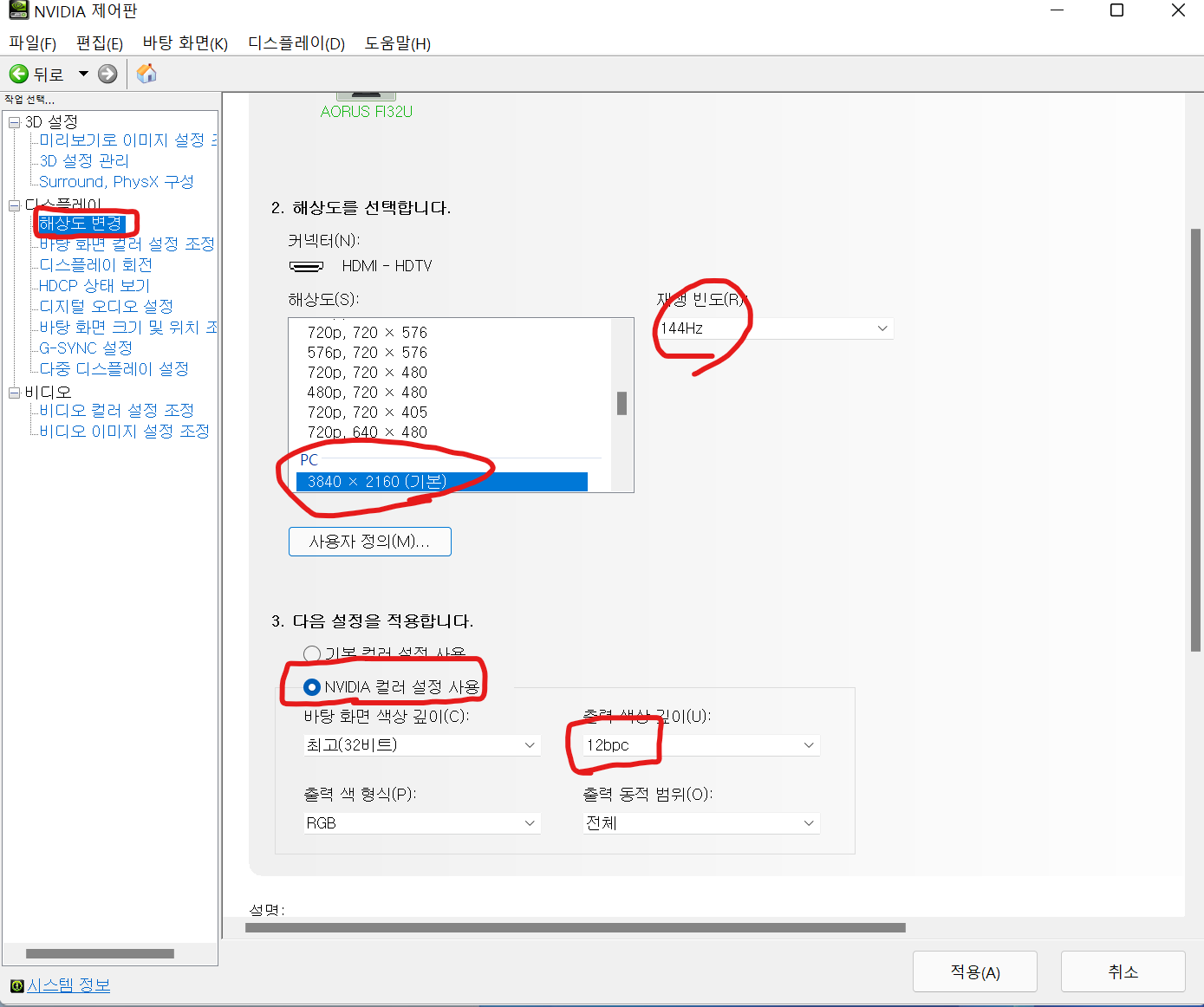This screenshot has height=1007, width=1204.
Task: Click the main panel horizontal scrollbar
Action: click(576, 927)
